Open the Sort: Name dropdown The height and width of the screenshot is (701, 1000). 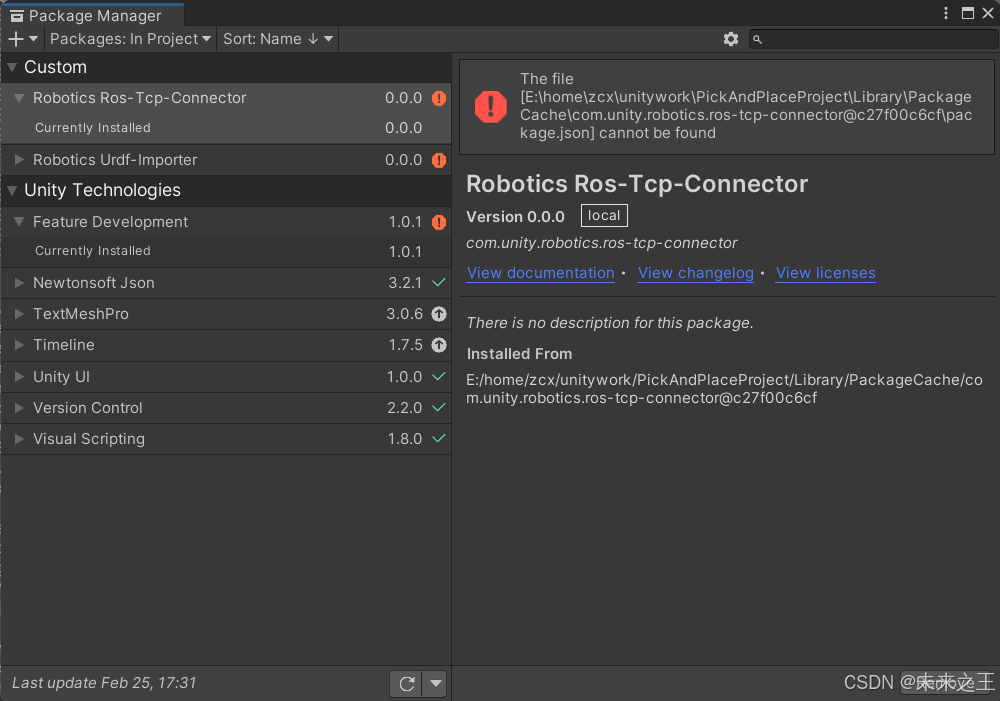coord(277,39)
